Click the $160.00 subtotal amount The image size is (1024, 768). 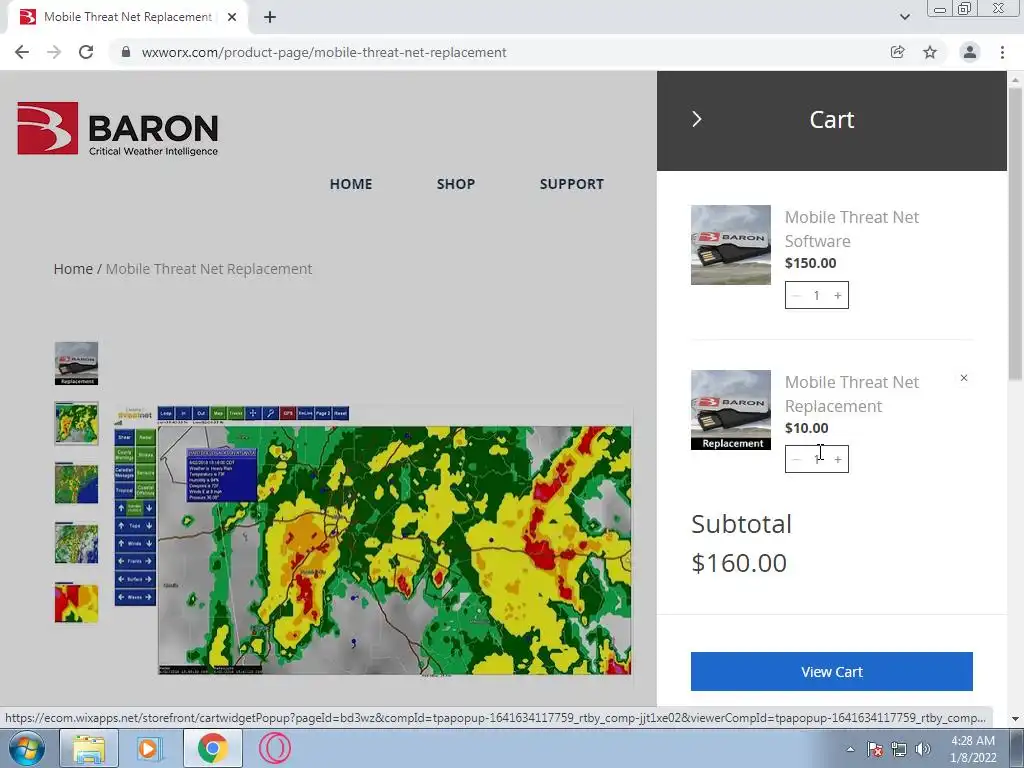[739, 563]
